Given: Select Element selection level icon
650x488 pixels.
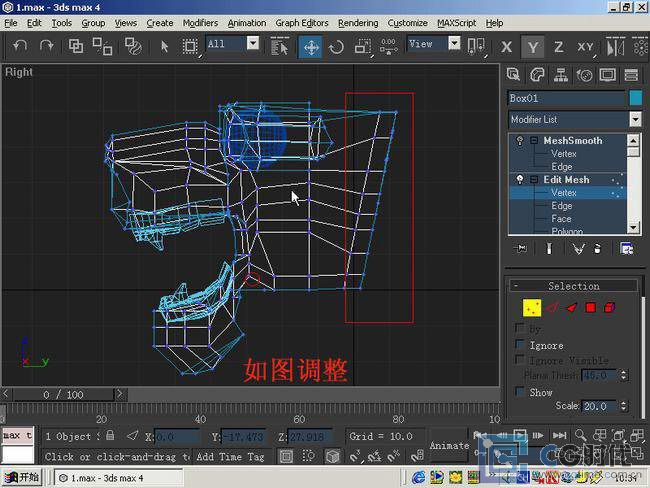Looking at the screenshot, I should pyautogui.click(x=609, y=308).
